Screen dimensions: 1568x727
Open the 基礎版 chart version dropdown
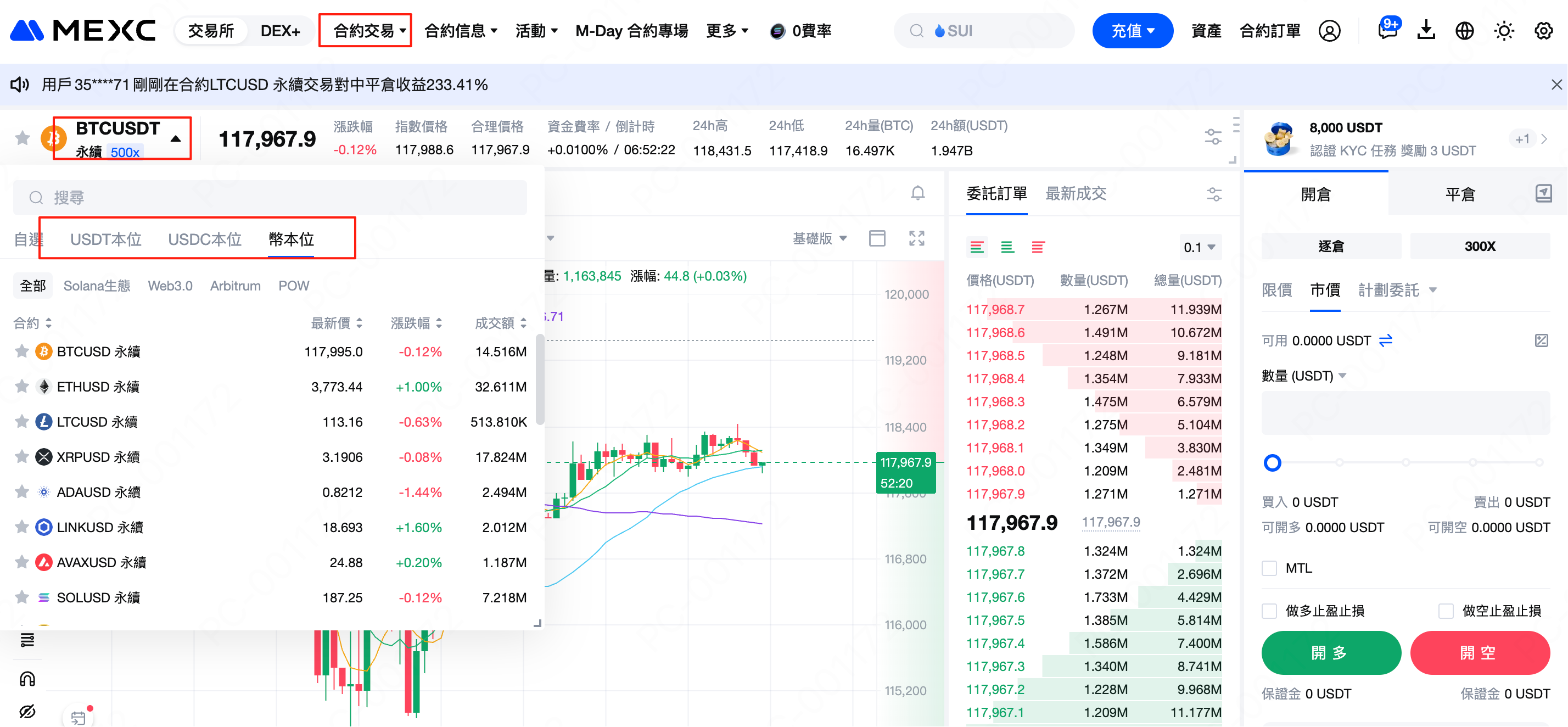click(819, 238)
